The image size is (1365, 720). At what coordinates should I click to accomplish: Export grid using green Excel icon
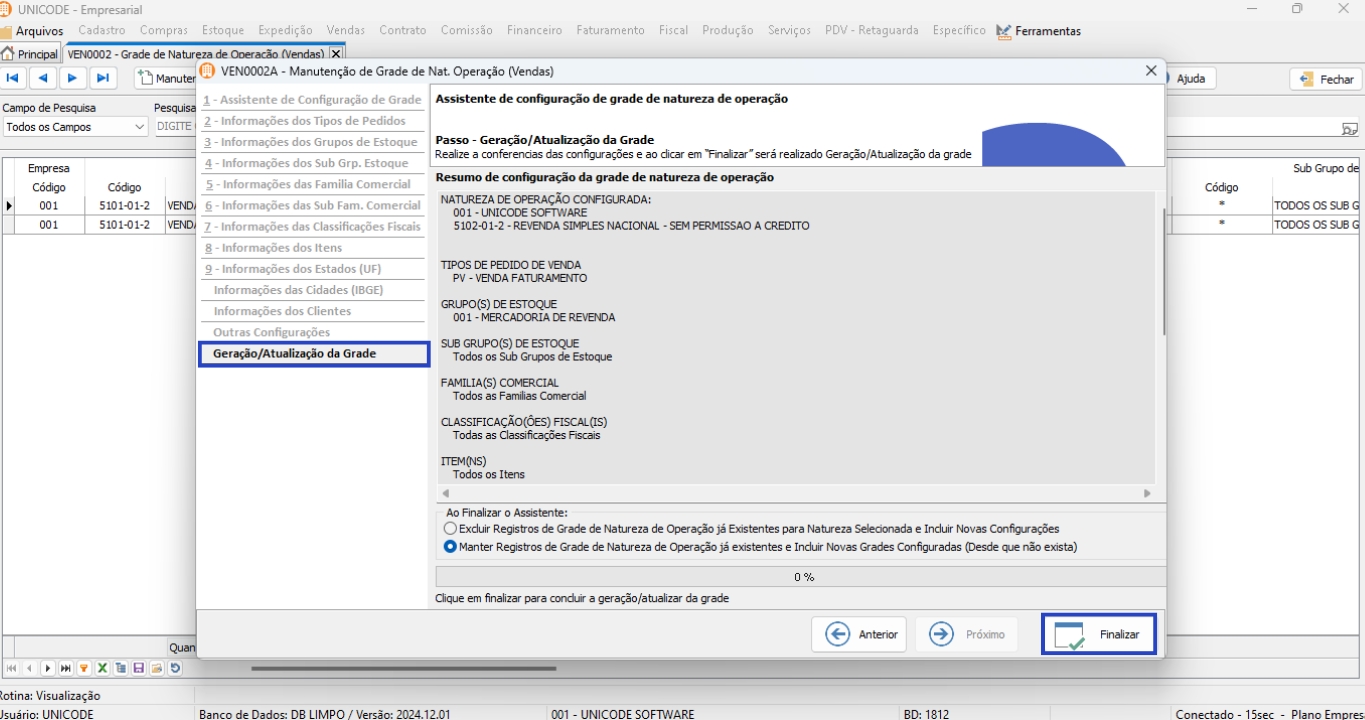pos(102,668)
